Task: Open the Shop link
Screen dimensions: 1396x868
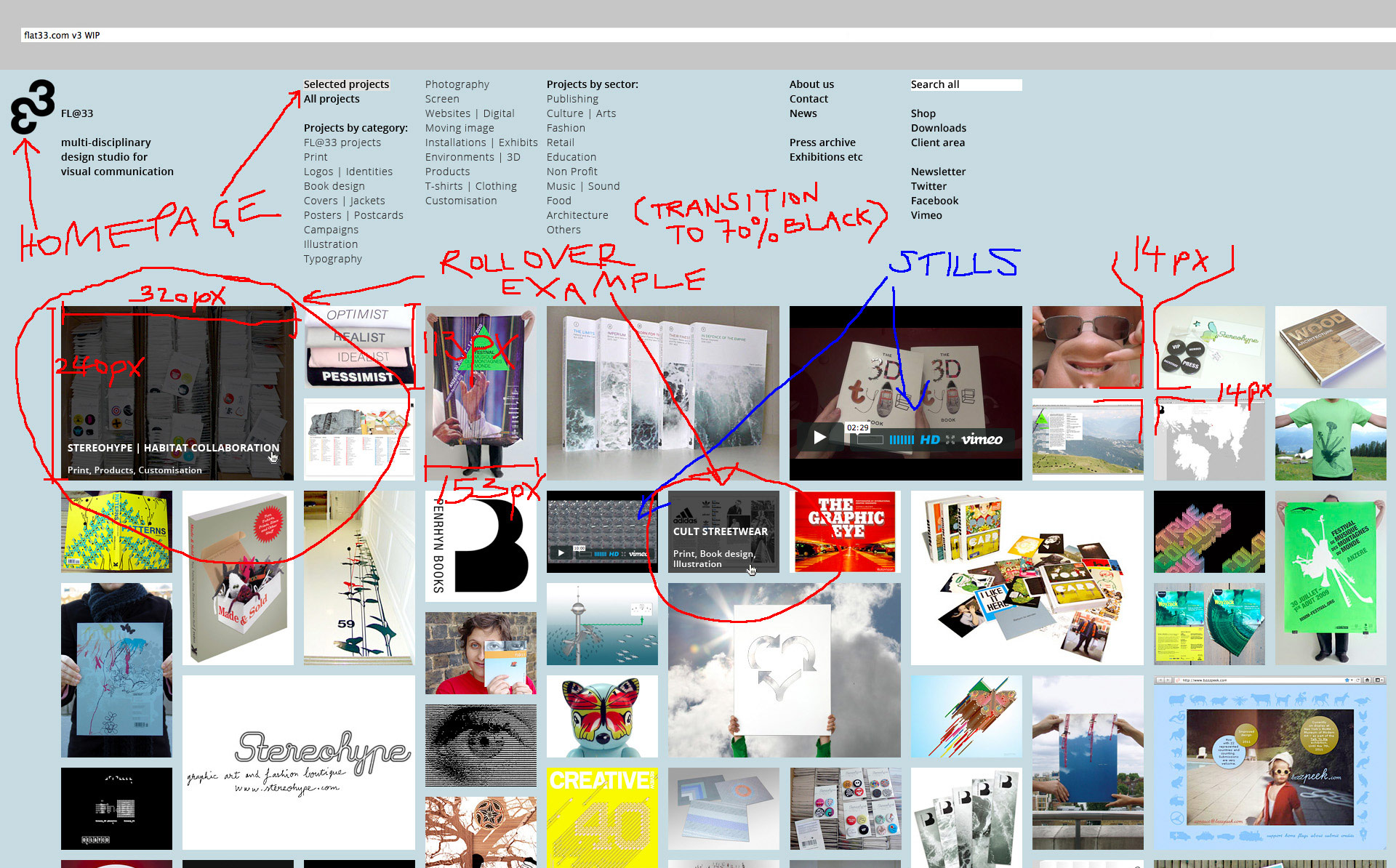Action: pos(923,113)
